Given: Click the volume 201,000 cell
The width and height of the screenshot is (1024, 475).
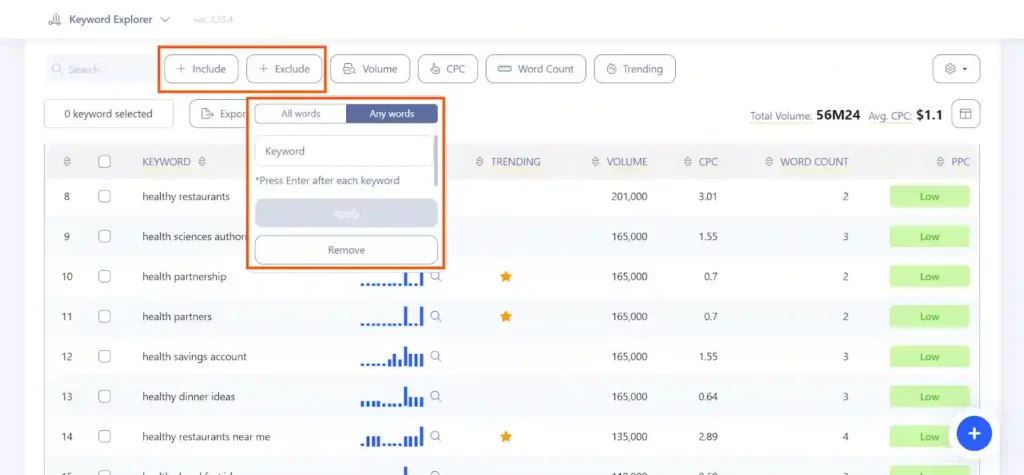Looking at the screenshot, I should tap(629, 196).
